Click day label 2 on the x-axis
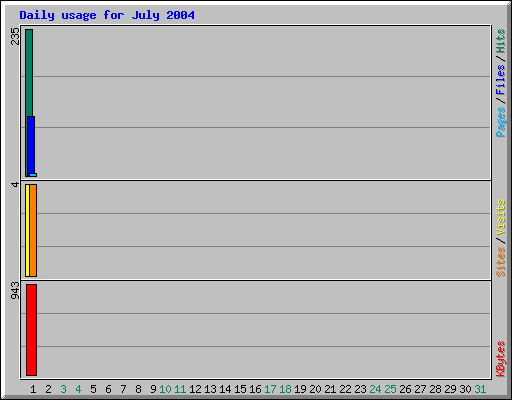Screen dimensions: 512x400 48,389
